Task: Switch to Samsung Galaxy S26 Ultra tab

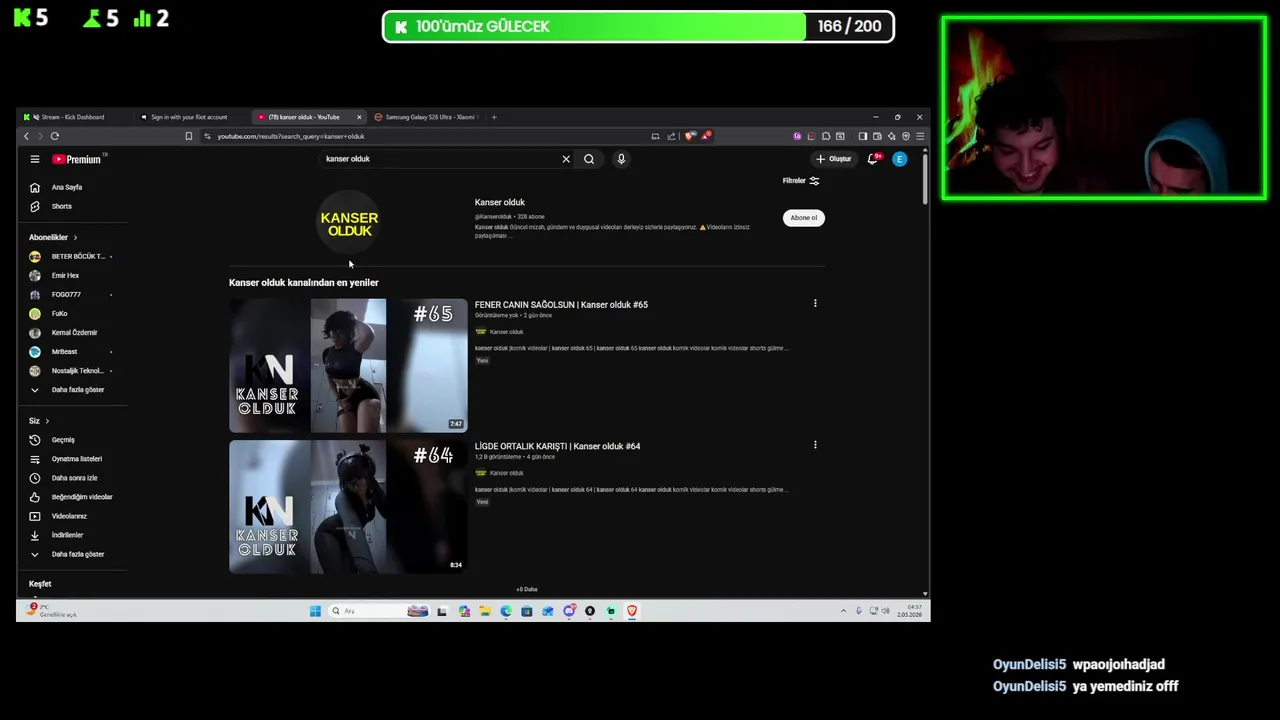Action: pos(430,117)
